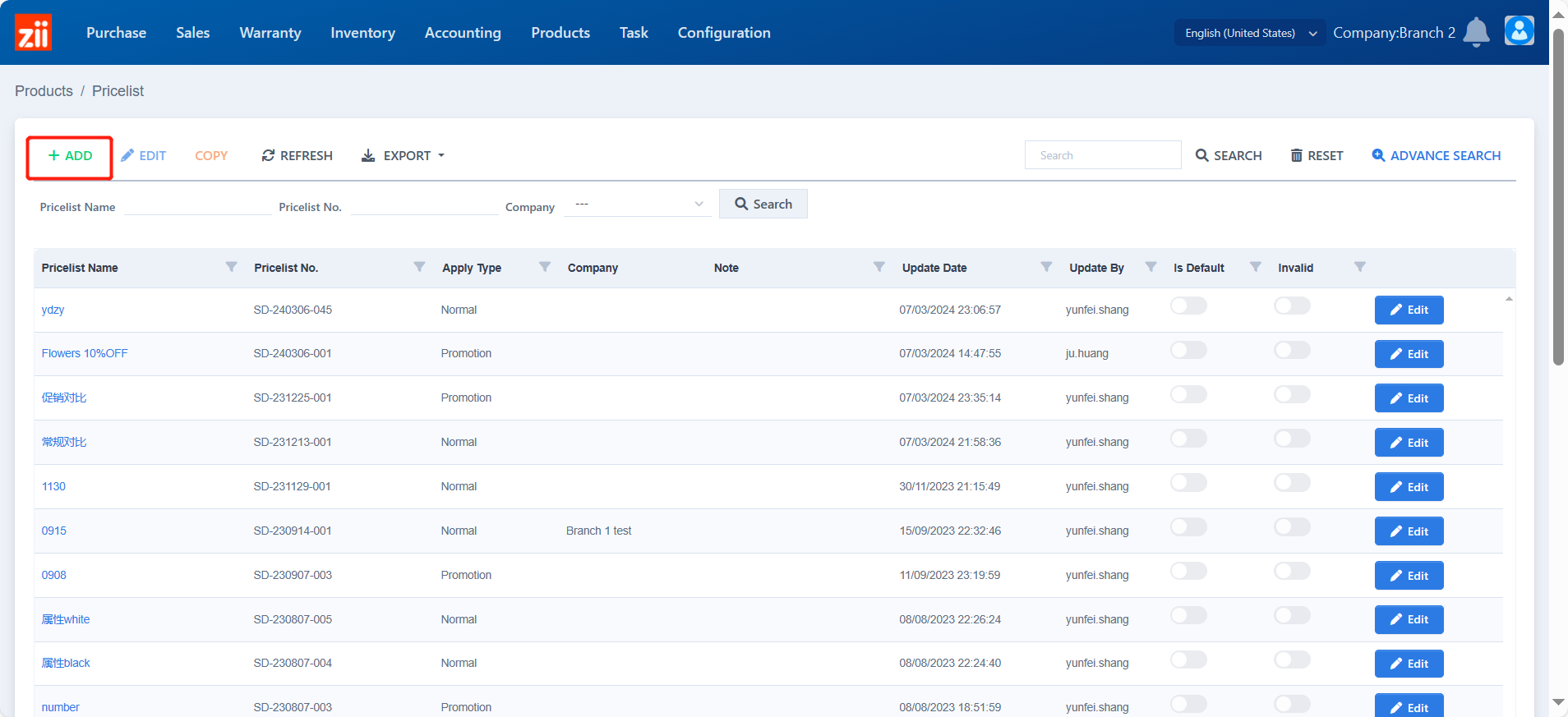
Task: Edit the 1130 pricelist row
Action: click(x=1409, y=487)
